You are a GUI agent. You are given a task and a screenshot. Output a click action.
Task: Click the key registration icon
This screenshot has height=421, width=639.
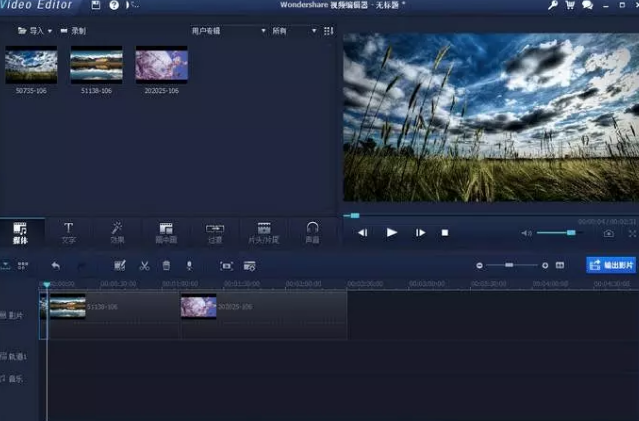click(553, 5)
